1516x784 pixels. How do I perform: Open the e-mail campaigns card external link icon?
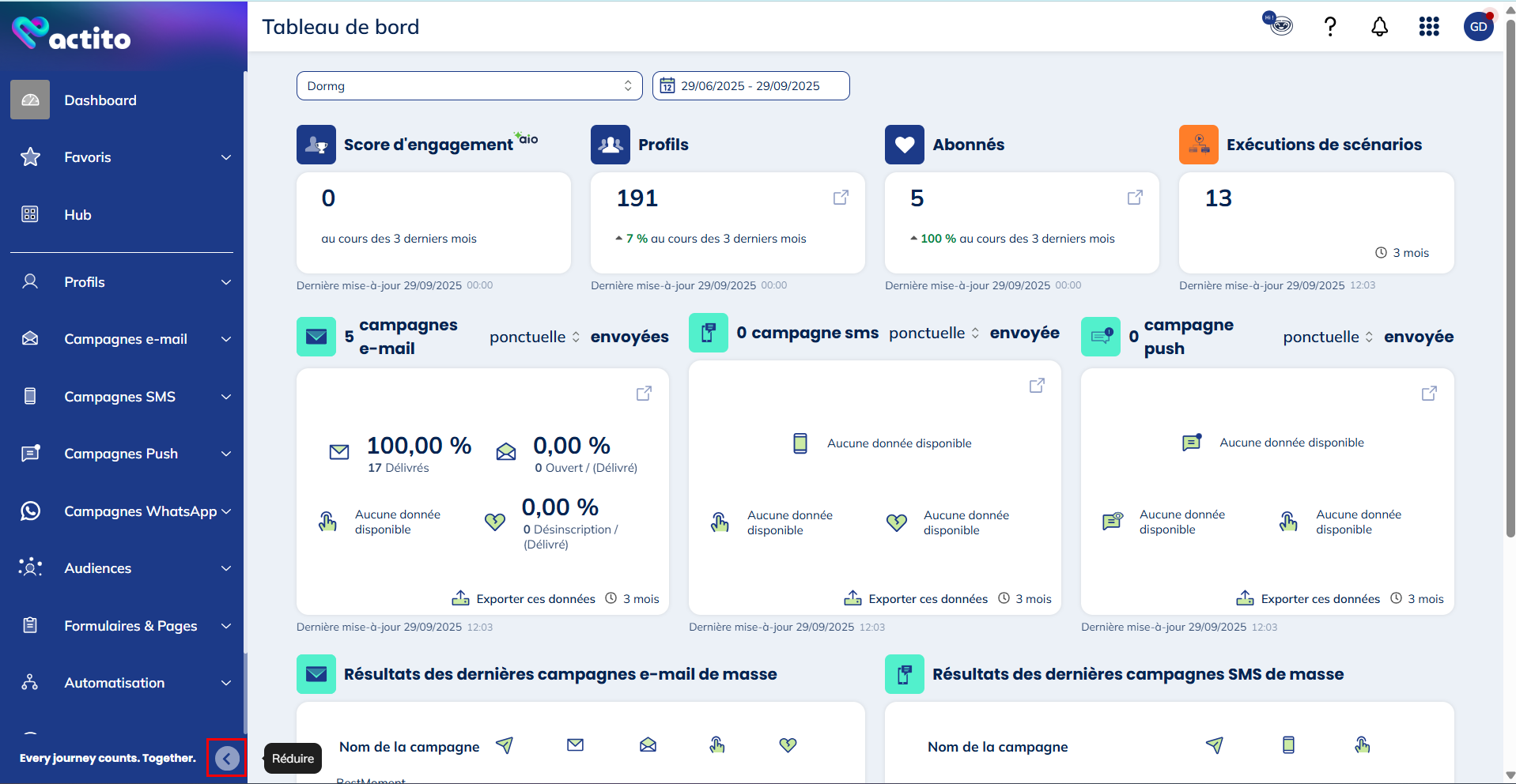coord(644,394)
